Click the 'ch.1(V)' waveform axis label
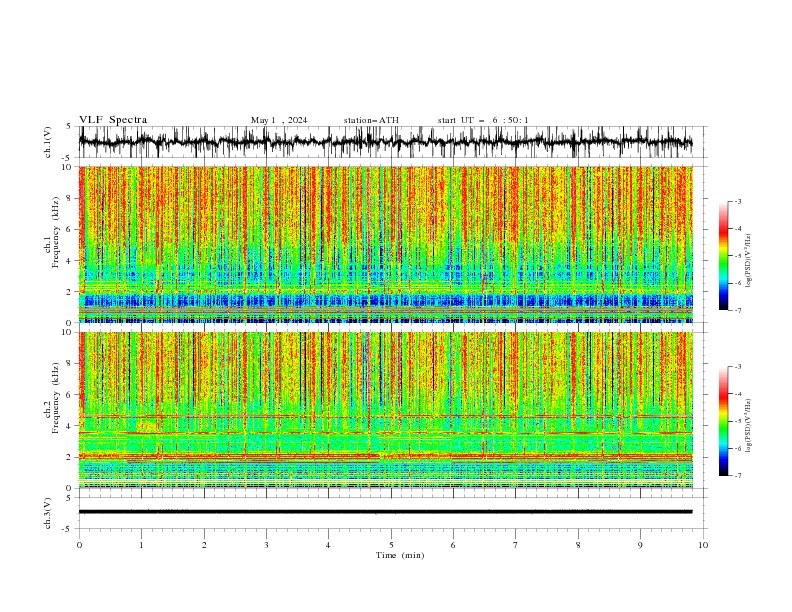Screen dimensions: 792x612 coord(47,142)
